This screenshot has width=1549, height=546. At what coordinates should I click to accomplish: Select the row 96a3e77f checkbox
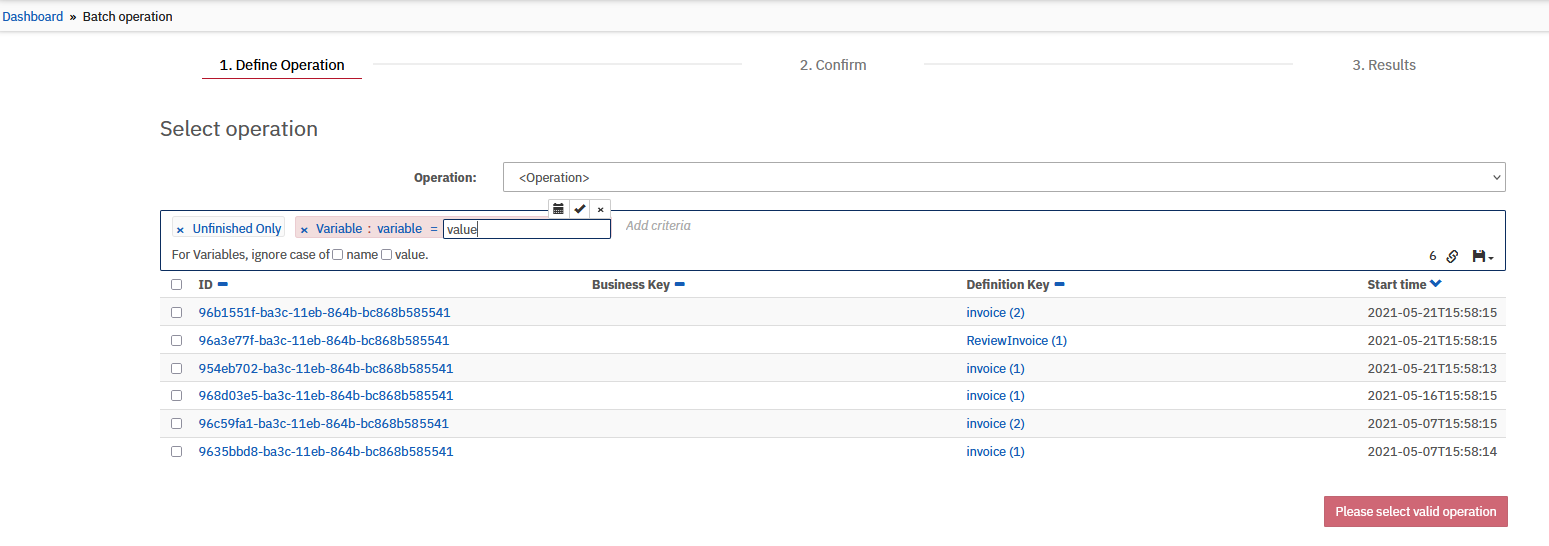(x=177, y=340)
